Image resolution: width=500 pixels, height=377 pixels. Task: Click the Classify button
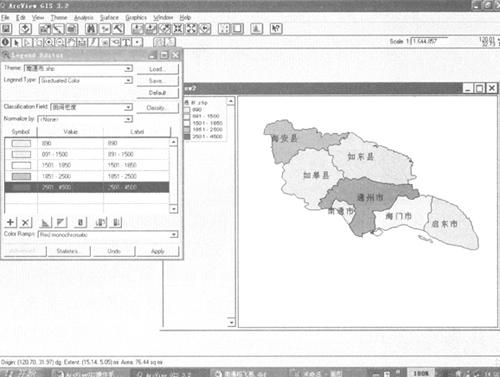coord(157,108)
